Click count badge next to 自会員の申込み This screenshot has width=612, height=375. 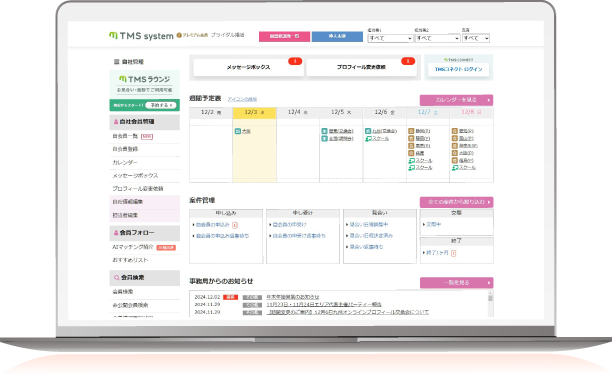235,225
